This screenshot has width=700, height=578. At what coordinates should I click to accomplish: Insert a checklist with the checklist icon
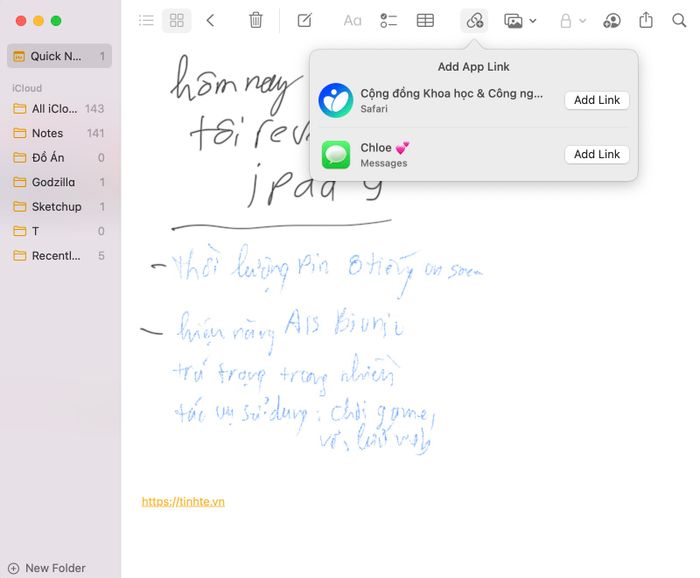point(388,21)
